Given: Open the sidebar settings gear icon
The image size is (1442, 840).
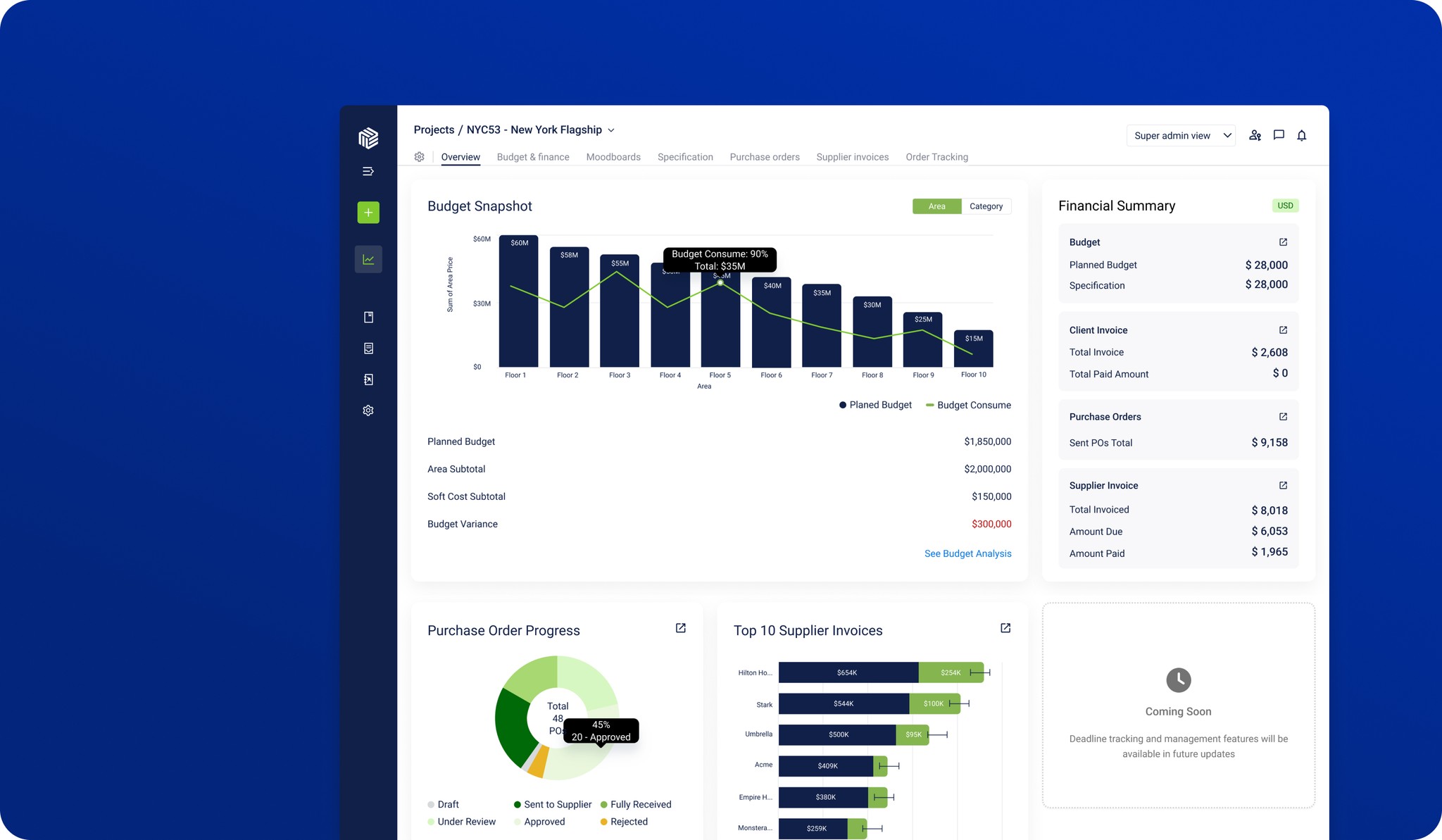Looking at the screenshot, I should click(x=368, y=410).
